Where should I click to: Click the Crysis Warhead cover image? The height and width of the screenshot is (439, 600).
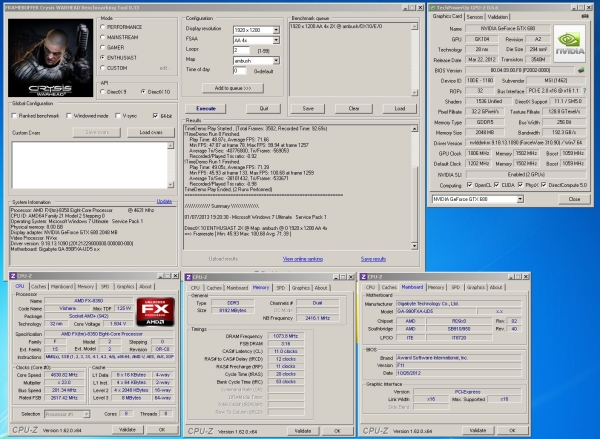click(x=51, y=58)
